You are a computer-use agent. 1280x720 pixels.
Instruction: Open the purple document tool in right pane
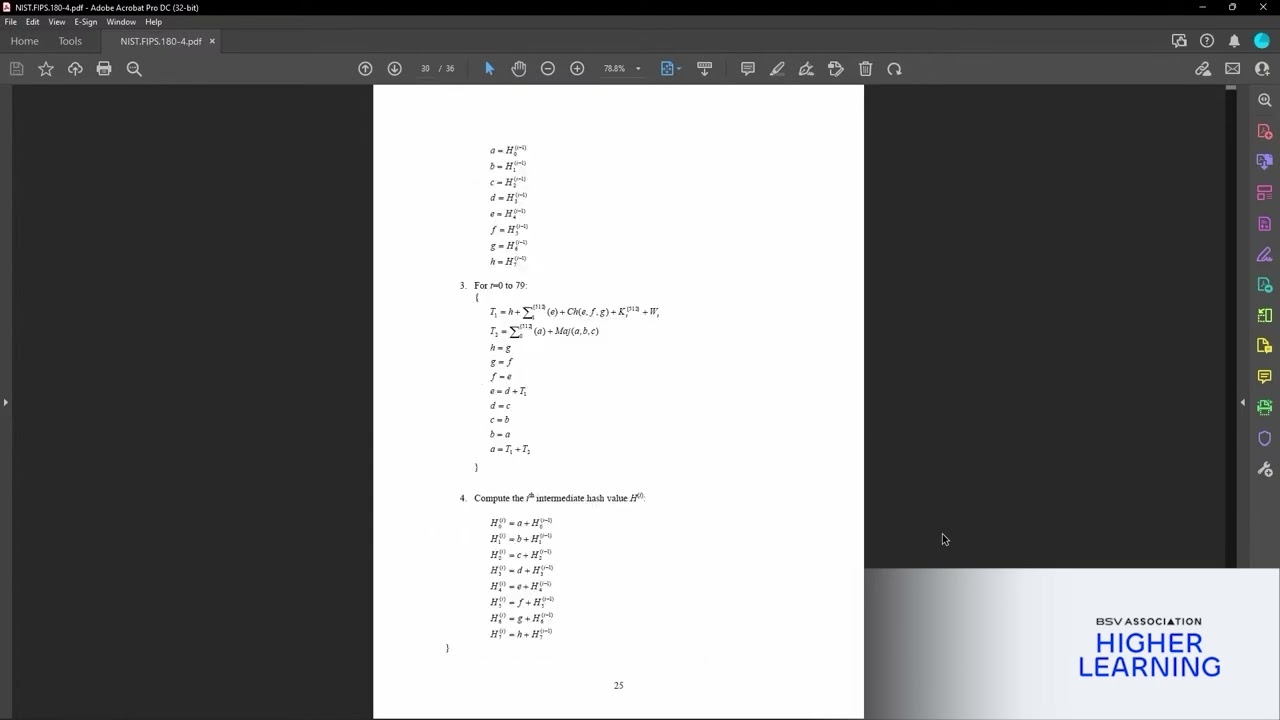point(1265,223)
